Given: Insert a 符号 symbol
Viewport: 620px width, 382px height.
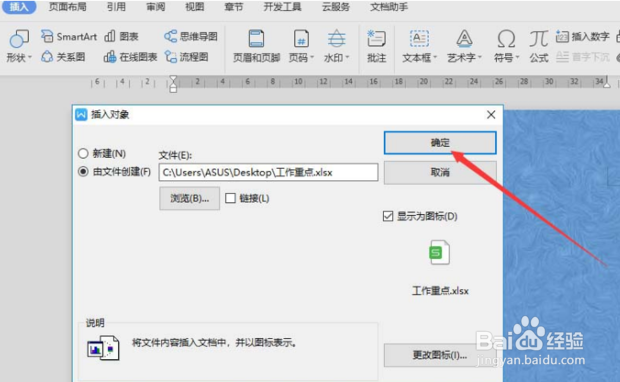Looking at the screenshot, I should click(x=506, y=46).
